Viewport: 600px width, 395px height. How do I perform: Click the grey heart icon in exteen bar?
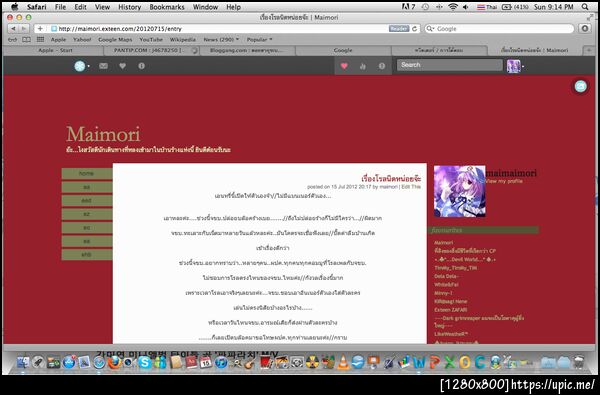point(122,66)
